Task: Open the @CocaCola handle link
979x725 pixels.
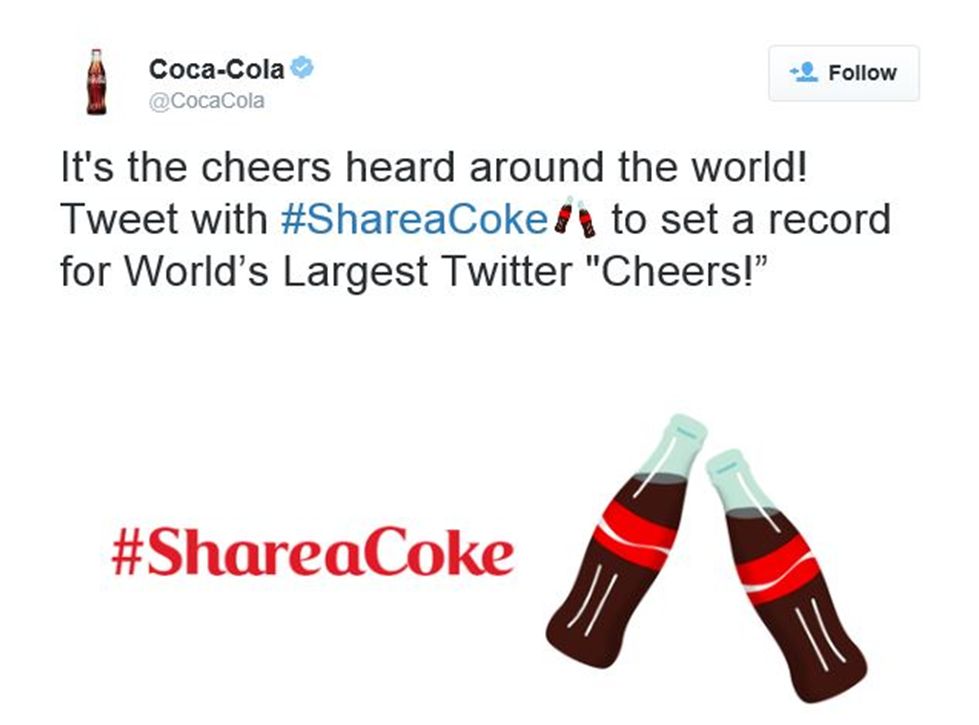Action: tap(207, 101)
